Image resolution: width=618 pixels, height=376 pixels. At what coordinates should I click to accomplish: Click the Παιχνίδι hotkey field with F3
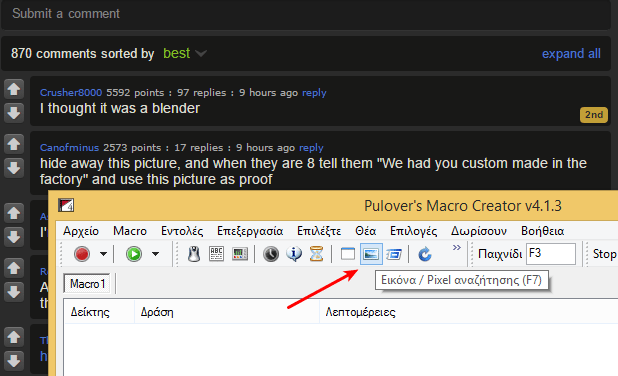click(551, 254)
